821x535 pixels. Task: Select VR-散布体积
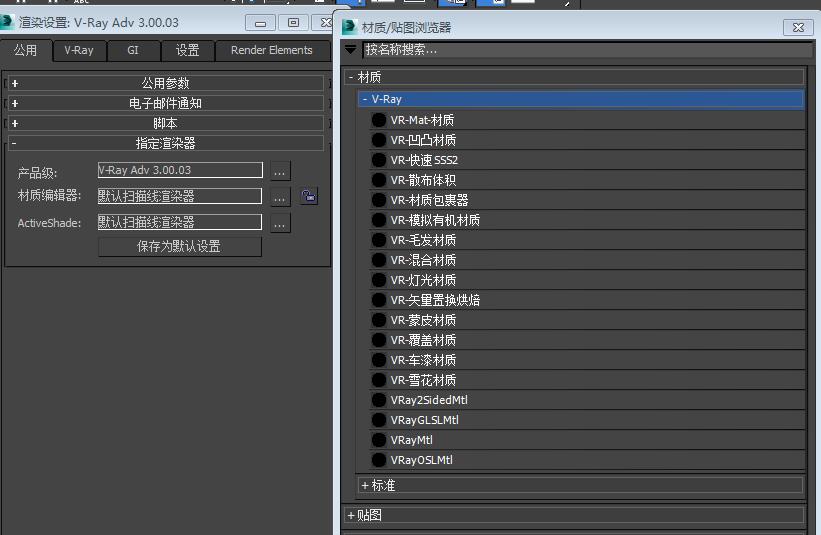pos(587,180)
